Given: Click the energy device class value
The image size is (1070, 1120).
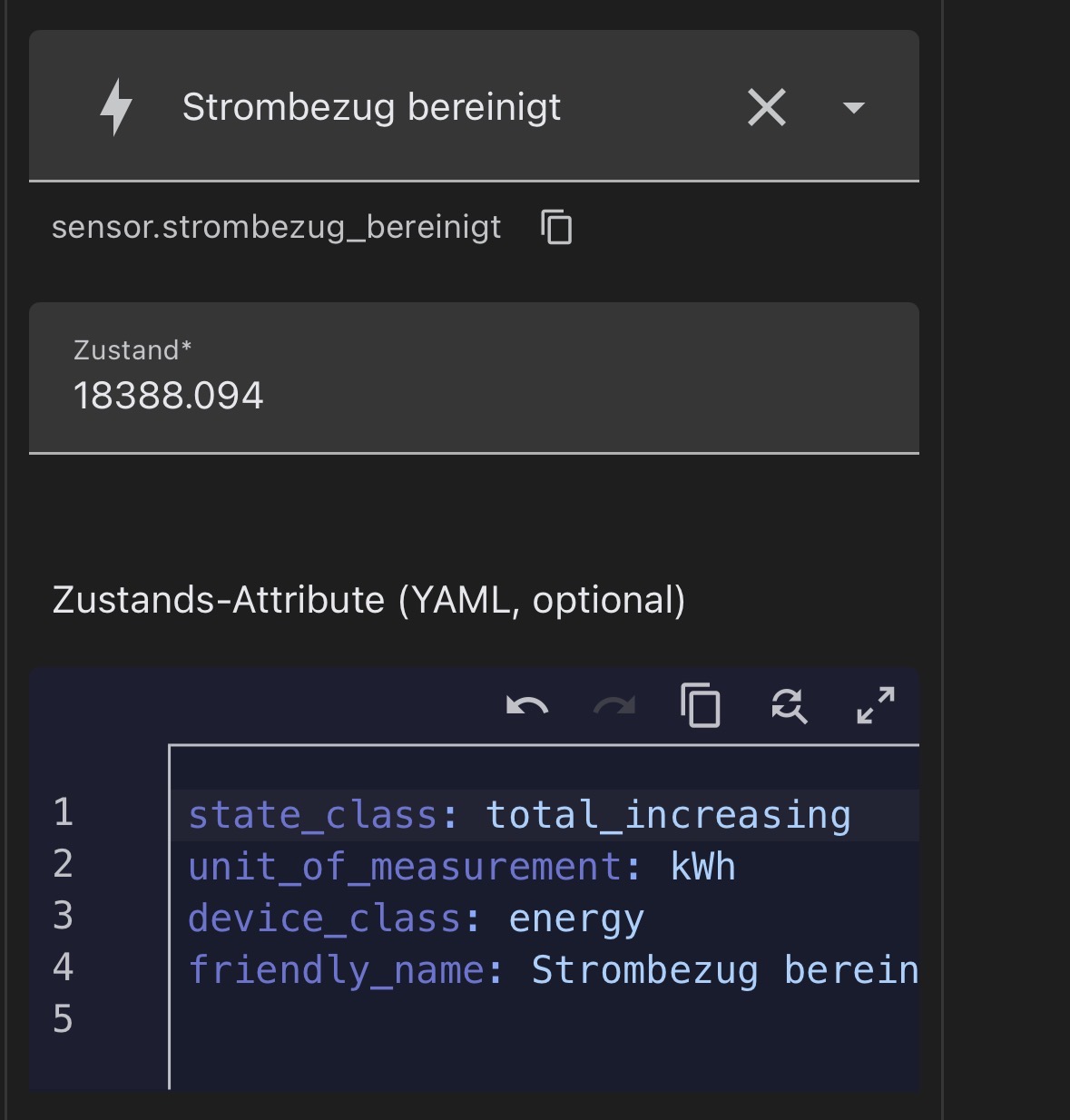Looking at the screenshot, I should pos(576,919).
